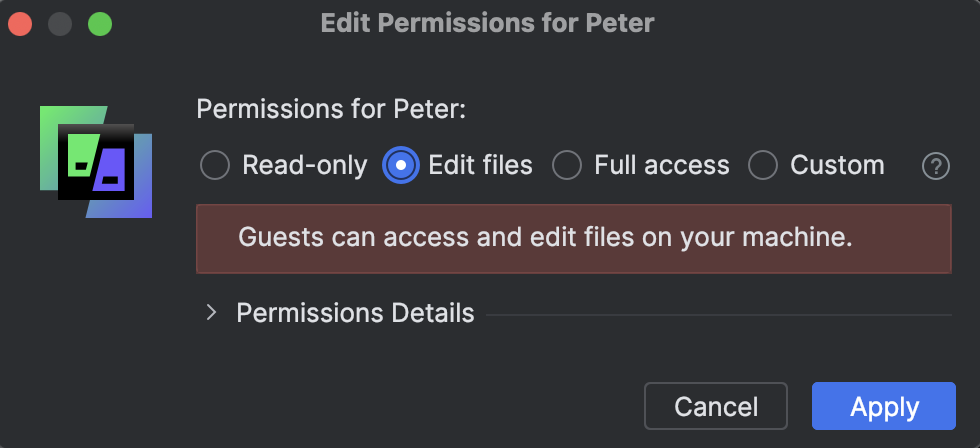Click the guests can access files warning banner
The image size is (980, 448).
click(574, 239)
